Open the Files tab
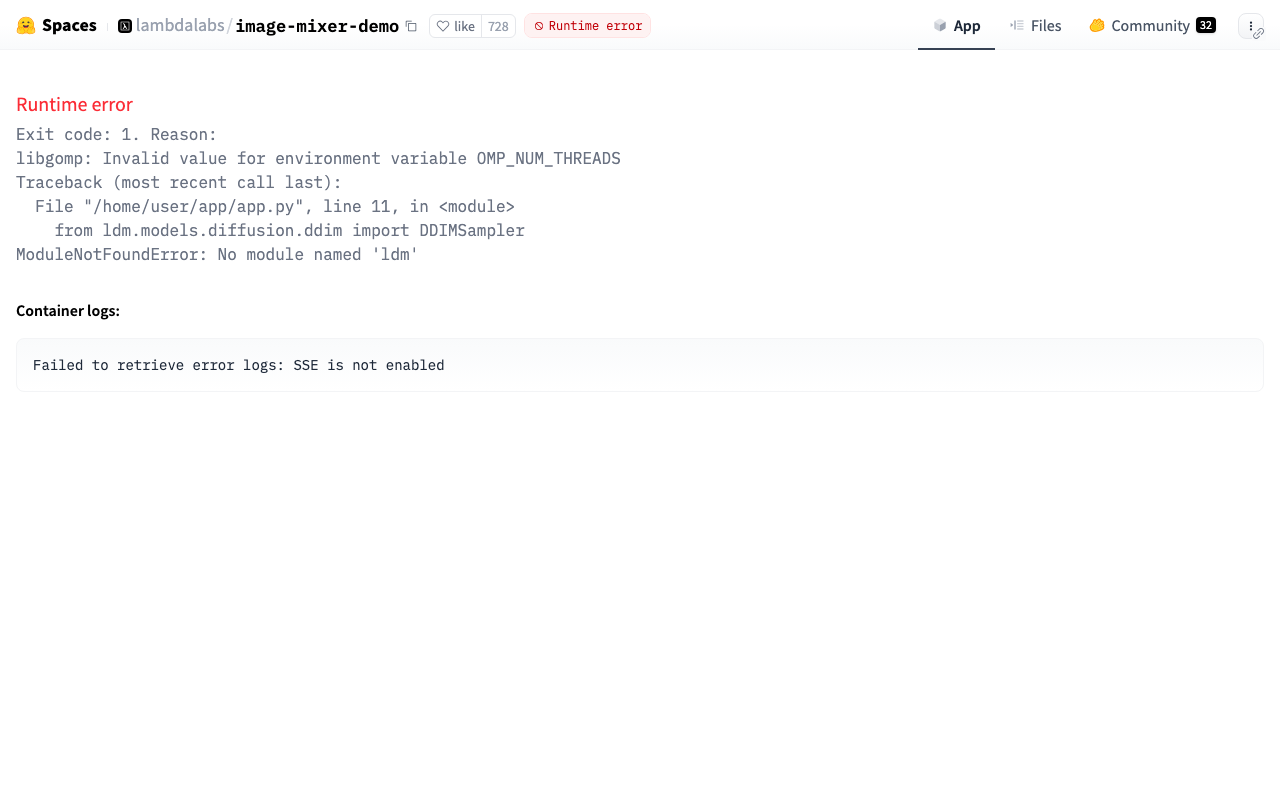Screen dimensions: 1280x800 click(x=1036, y=26)
